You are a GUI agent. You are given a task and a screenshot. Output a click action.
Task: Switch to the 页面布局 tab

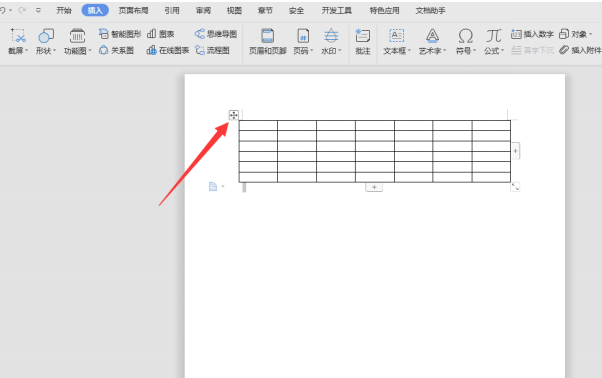point(133,11)
